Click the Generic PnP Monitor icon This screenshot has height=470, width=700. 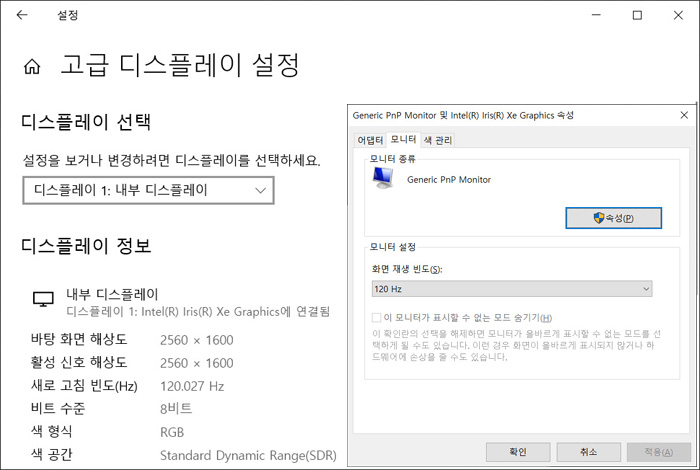(x=383, y=178)
